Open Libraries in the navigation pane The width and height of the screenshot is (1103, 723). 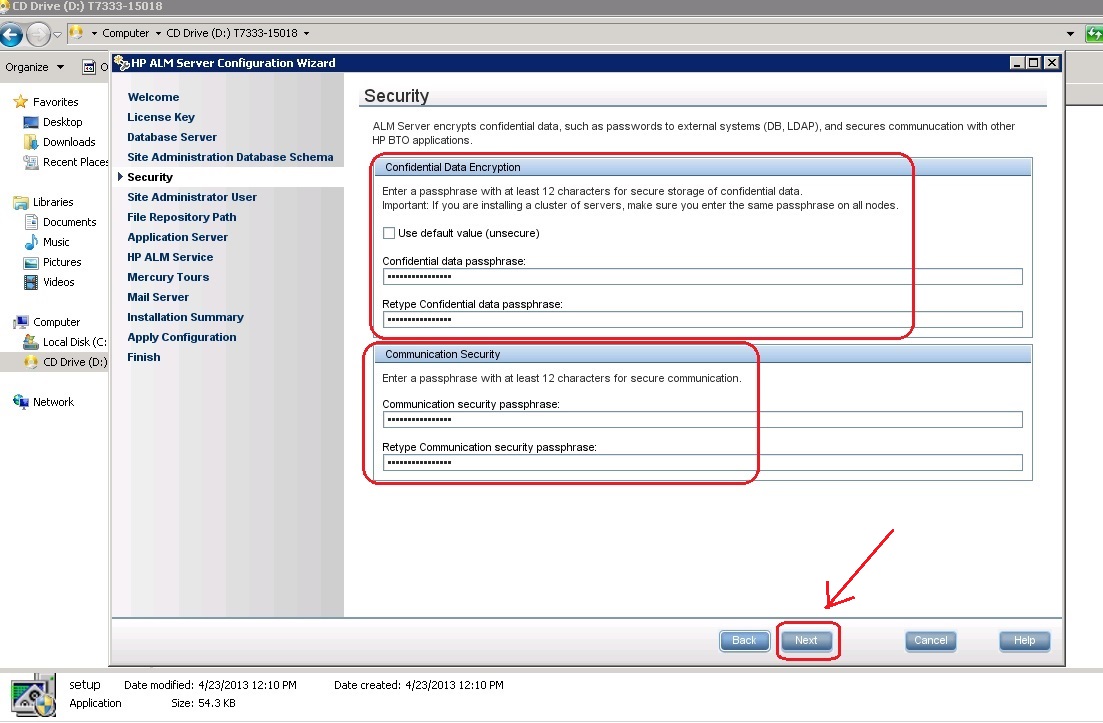53,202
